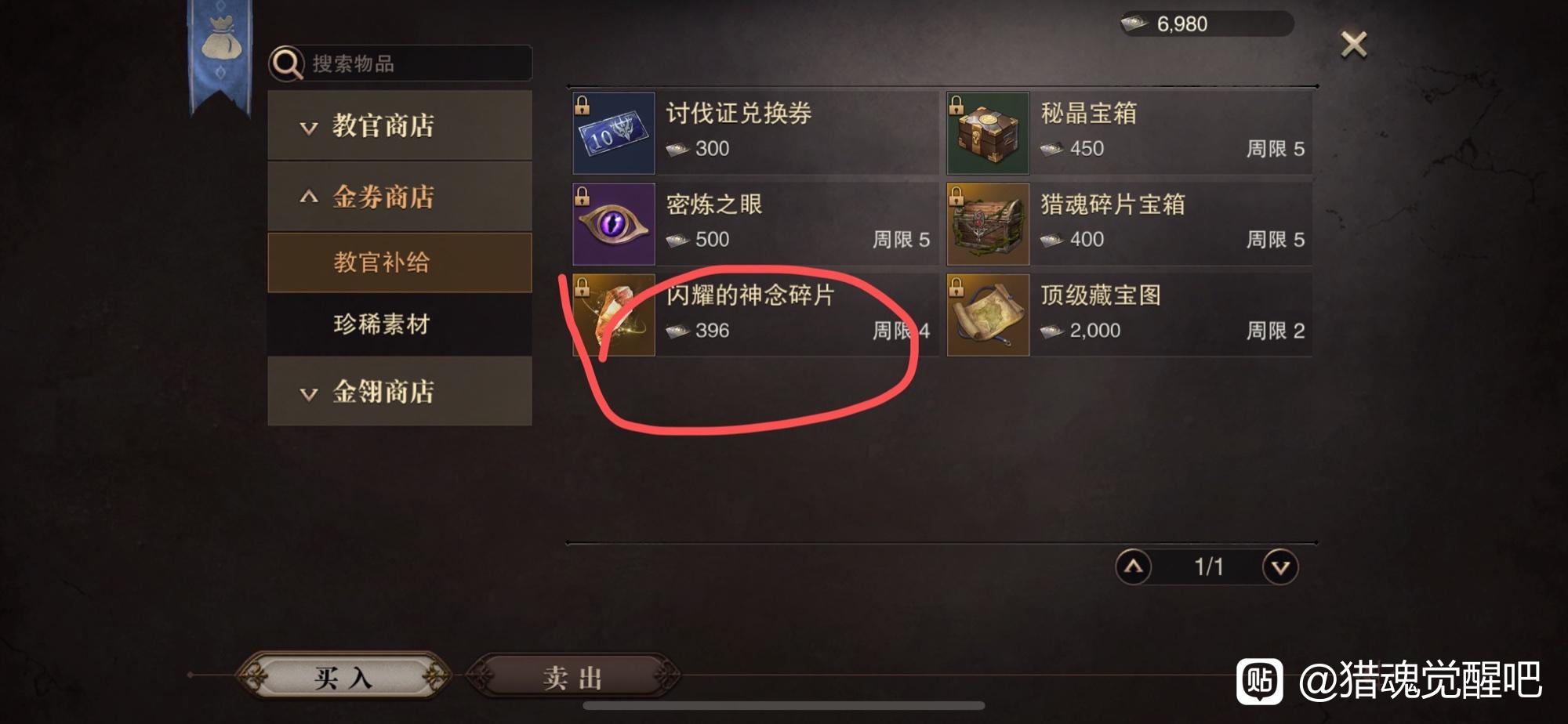1568x724 pixels.
Task: Click the 讨伐证兑换券 ticket icon
Action: 614,133
